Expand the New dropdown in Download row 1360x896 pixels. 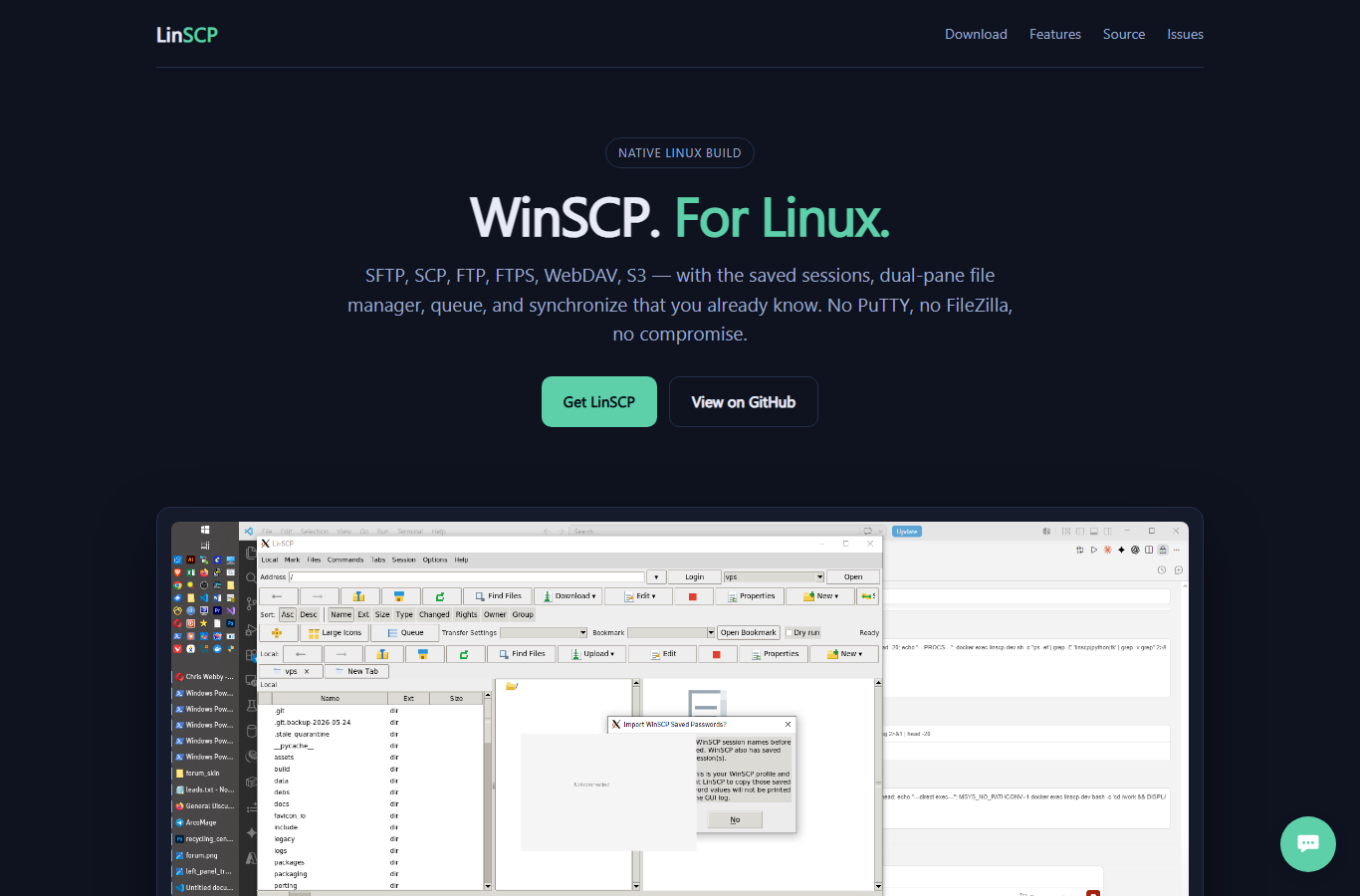[820, 596]
